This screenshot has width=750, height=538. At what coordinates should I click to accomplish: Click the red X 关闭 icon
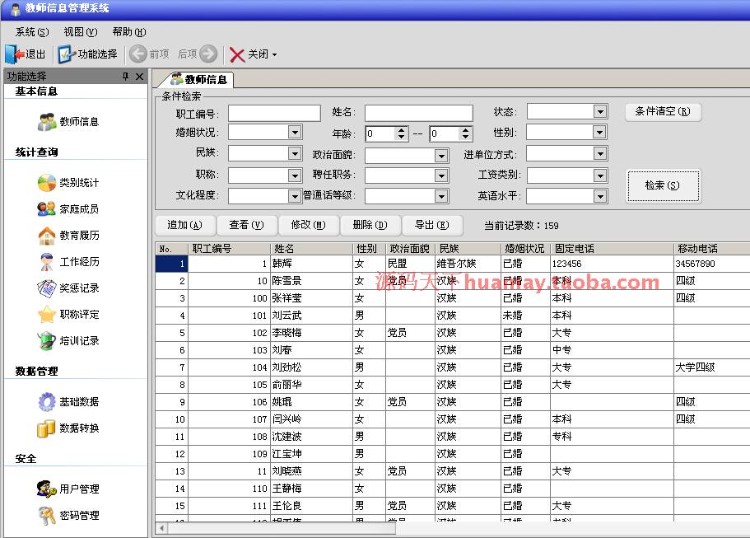tap(237, 55)
